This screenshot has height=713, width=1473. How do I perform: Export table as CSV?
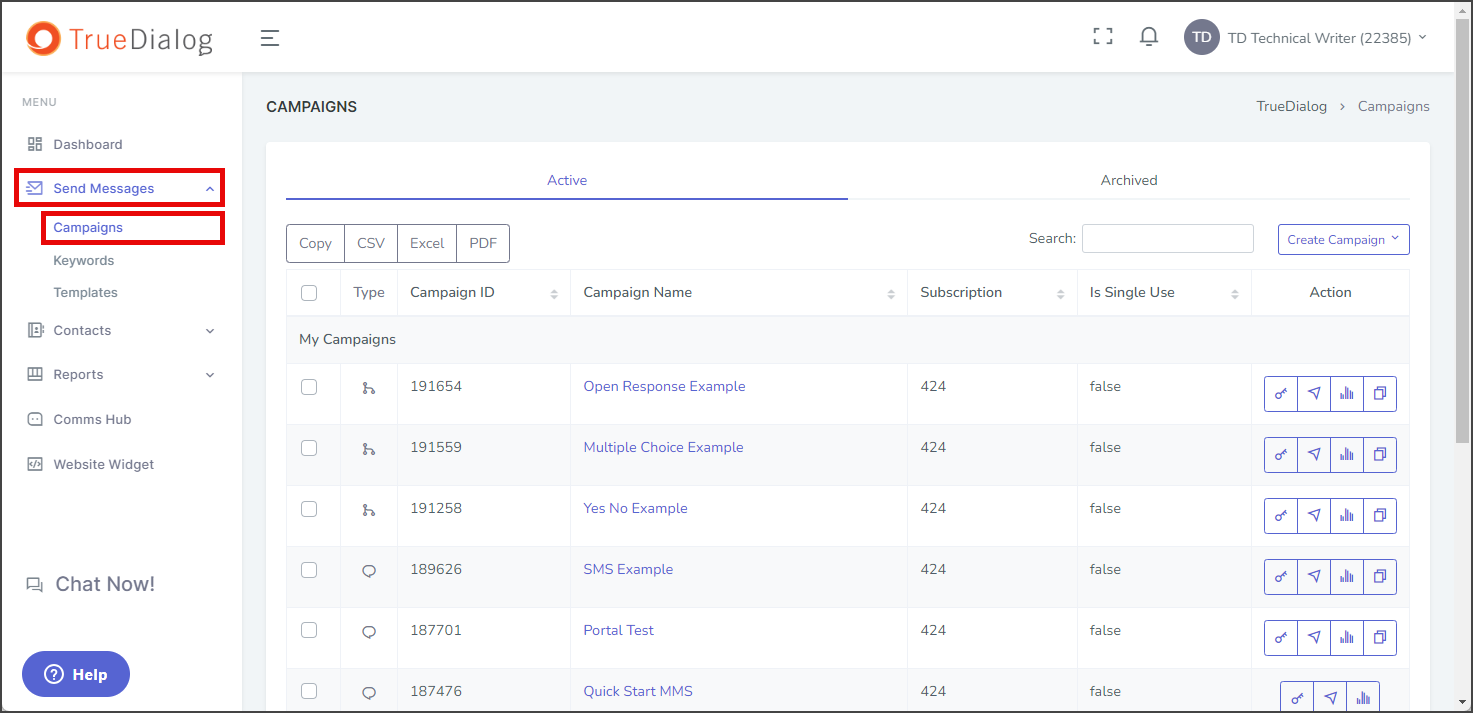click(371, 243)
